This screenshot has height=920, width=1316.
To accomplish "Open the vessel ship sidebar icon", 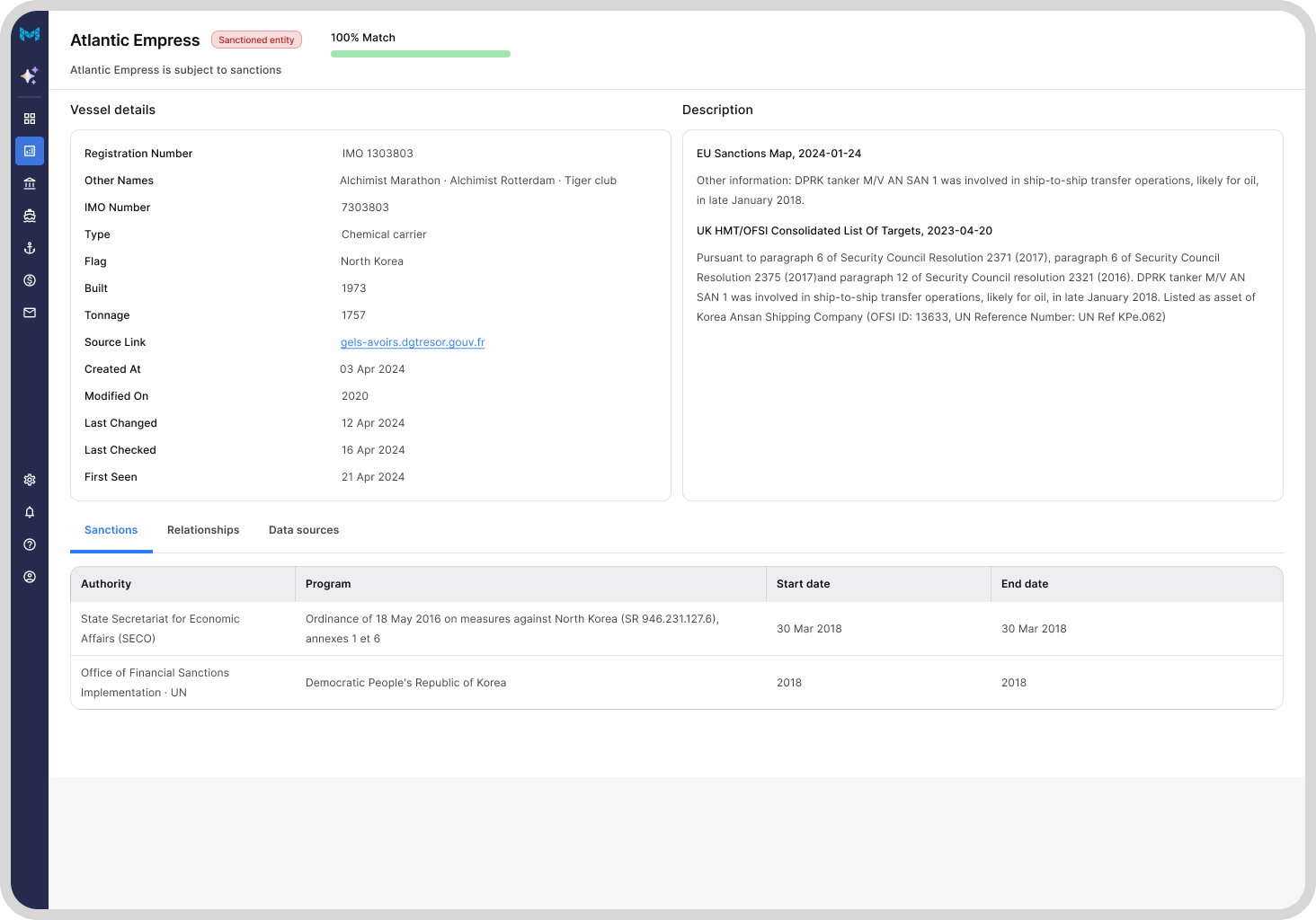I will coord(30,216).
